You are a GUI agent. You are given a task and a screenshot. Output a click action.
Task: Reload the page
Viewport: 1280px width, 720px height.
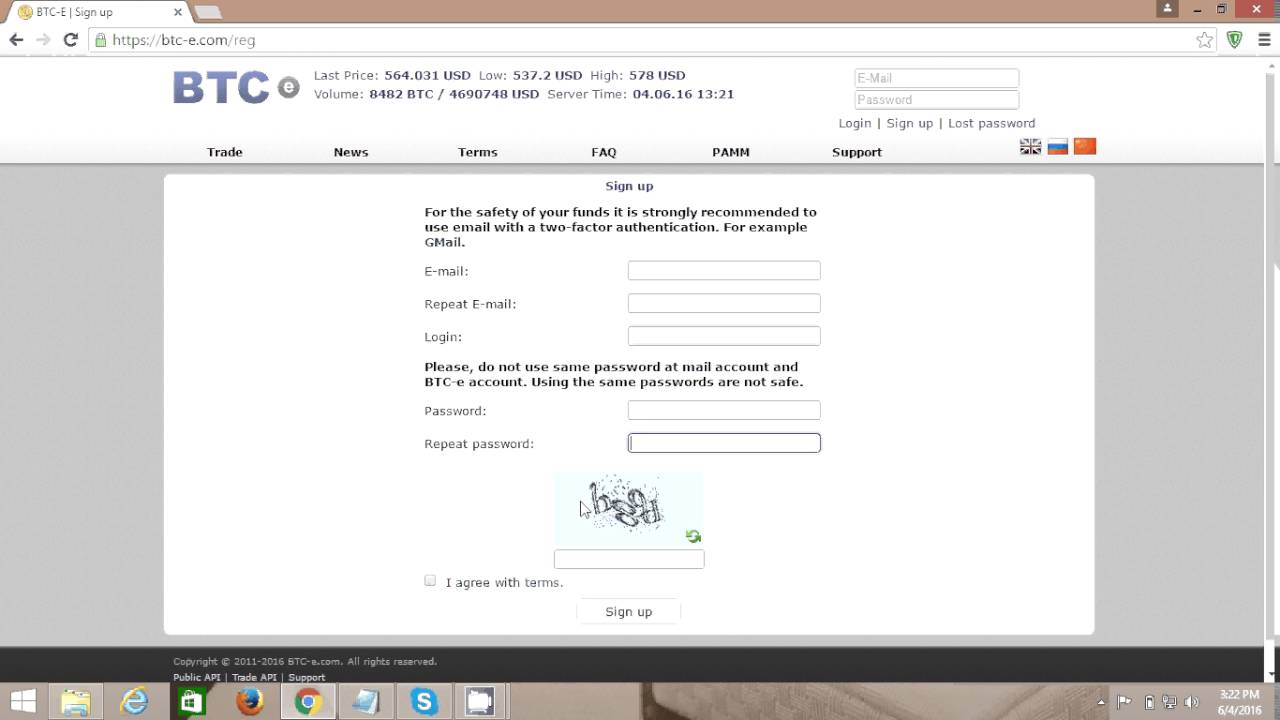point(70,40)
